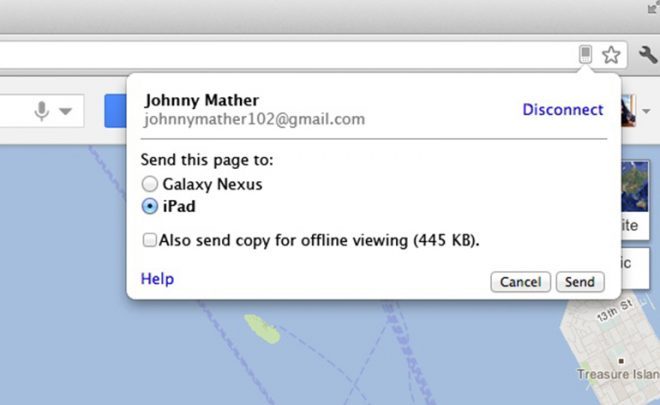Click the 13th St map label
Image resolution: width=660 pixels, height=405 pixels.
[615, 311]
